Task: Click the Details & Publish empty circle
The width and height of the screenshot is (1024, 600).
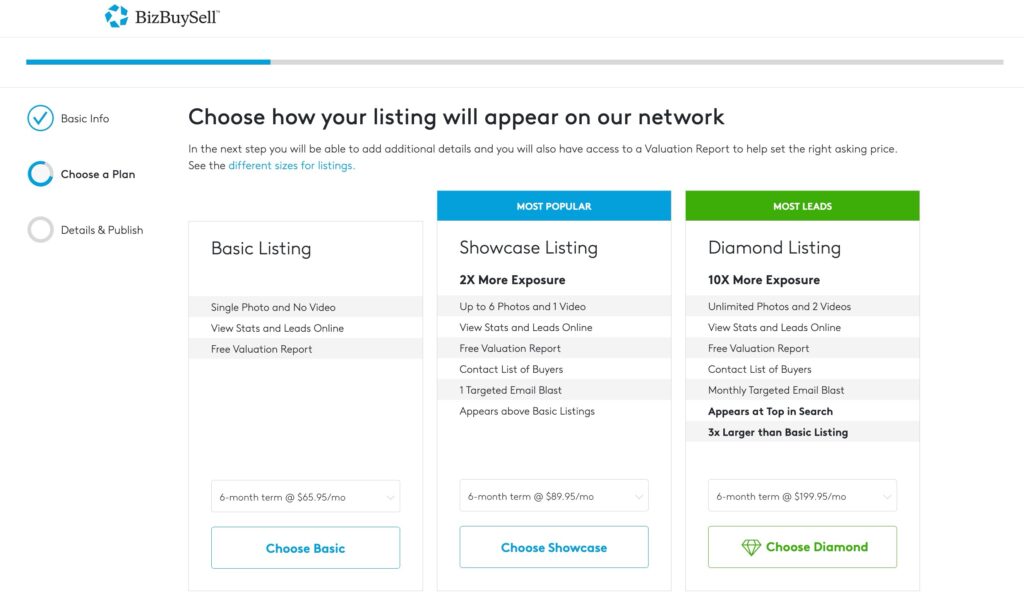Action: coord(40,230)
